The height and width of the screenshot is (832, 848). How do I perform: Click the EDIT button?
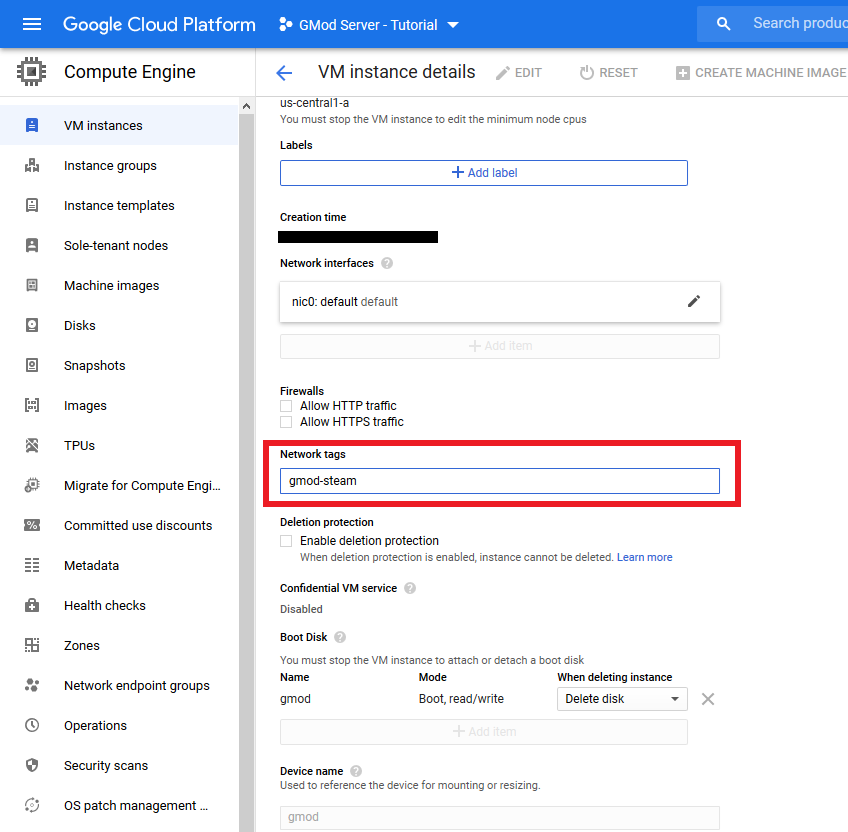tap(519, 72)
